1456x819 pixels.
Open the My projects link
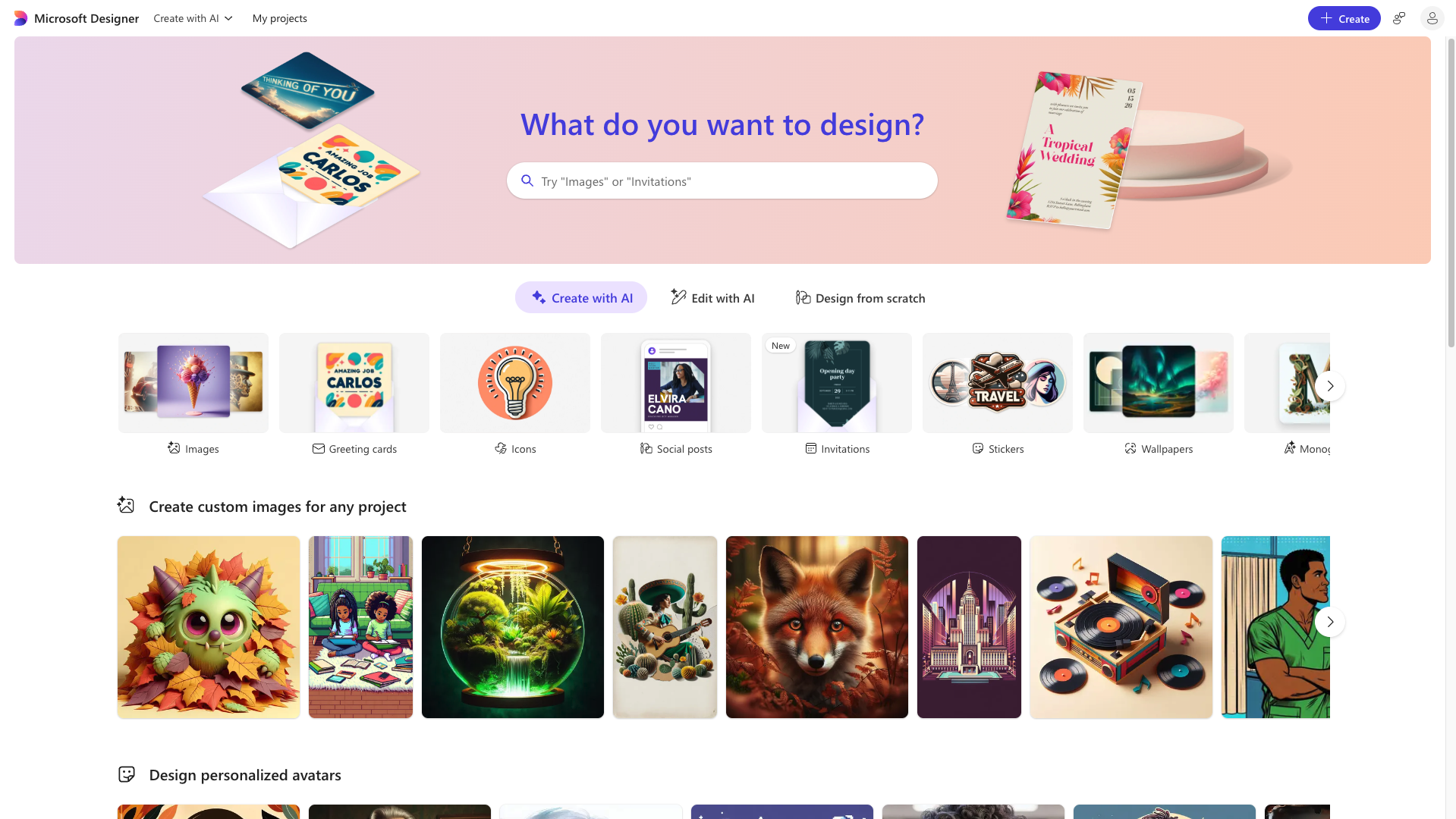point(280,18)
